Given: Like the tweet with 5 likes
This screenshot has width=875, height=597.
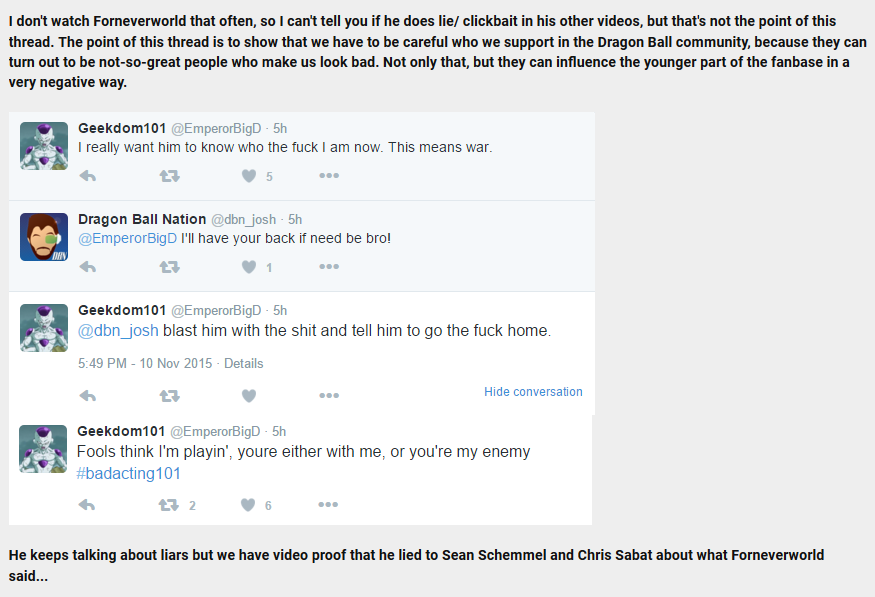Looking at the screenshot, I should [x=249, y=176].
